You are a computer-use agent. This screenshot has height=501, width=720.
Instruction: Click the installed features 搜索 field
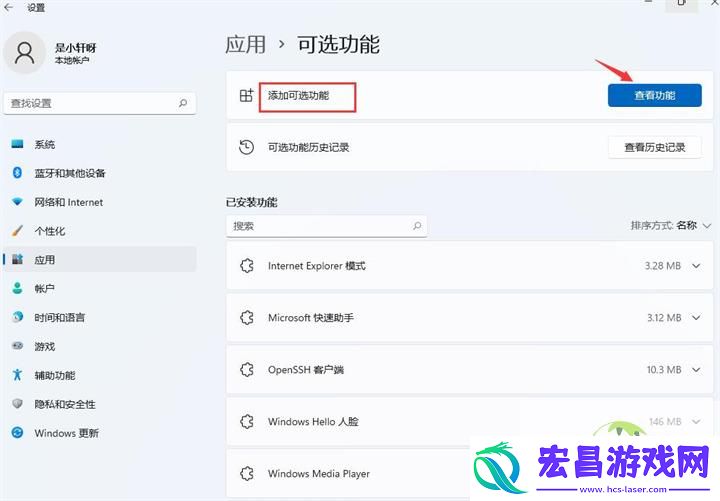tap(326, 226)
